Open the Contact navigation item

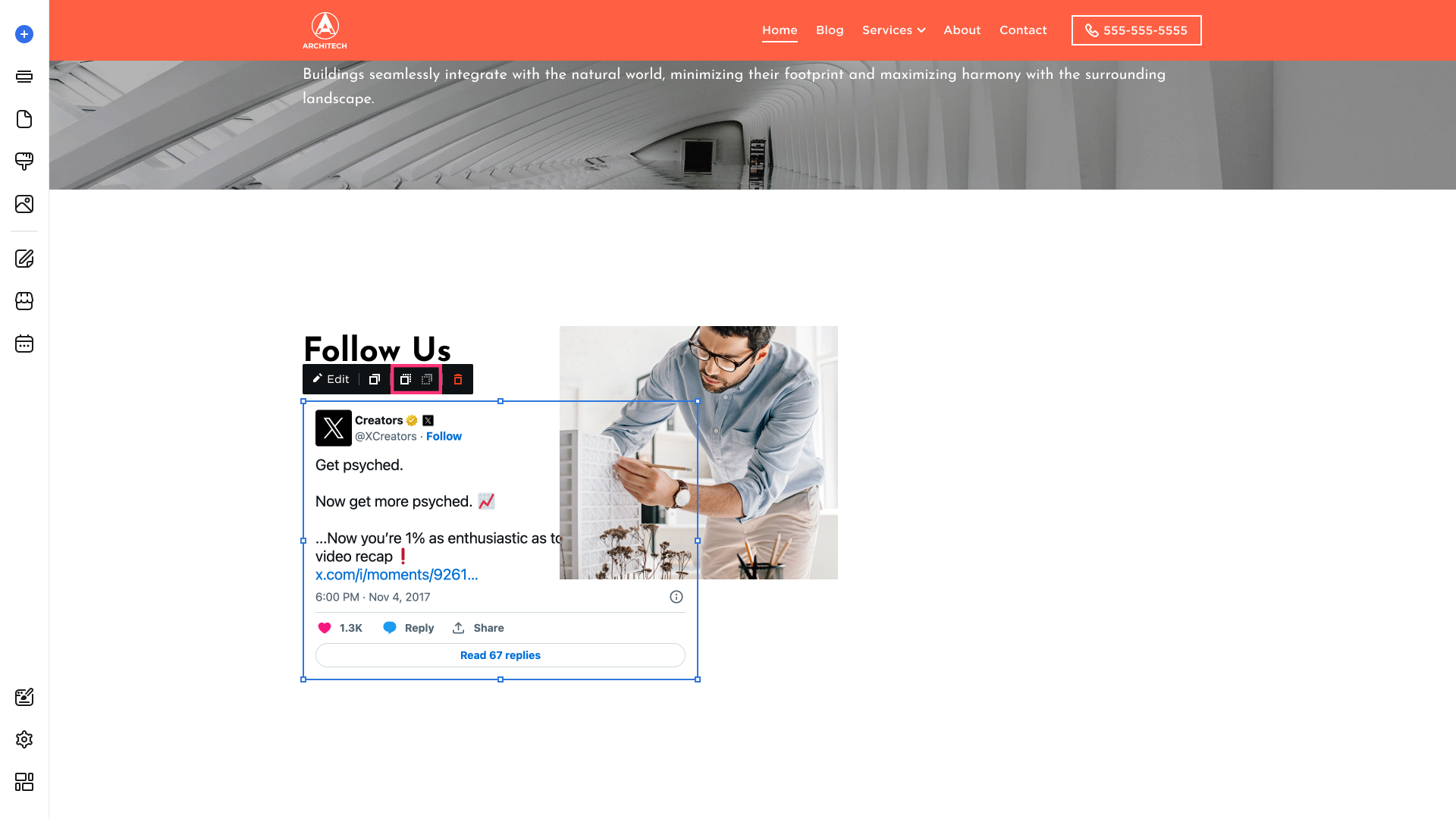click(x=1023, y=30)
